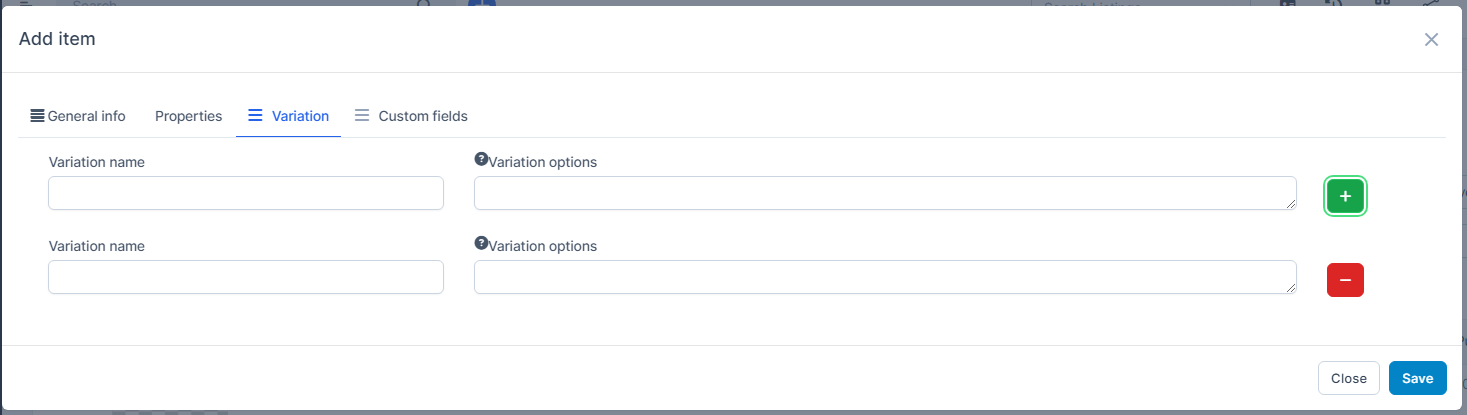Select the Variation tab
The width and height of the screenshot is (1467, 415).
288,116
